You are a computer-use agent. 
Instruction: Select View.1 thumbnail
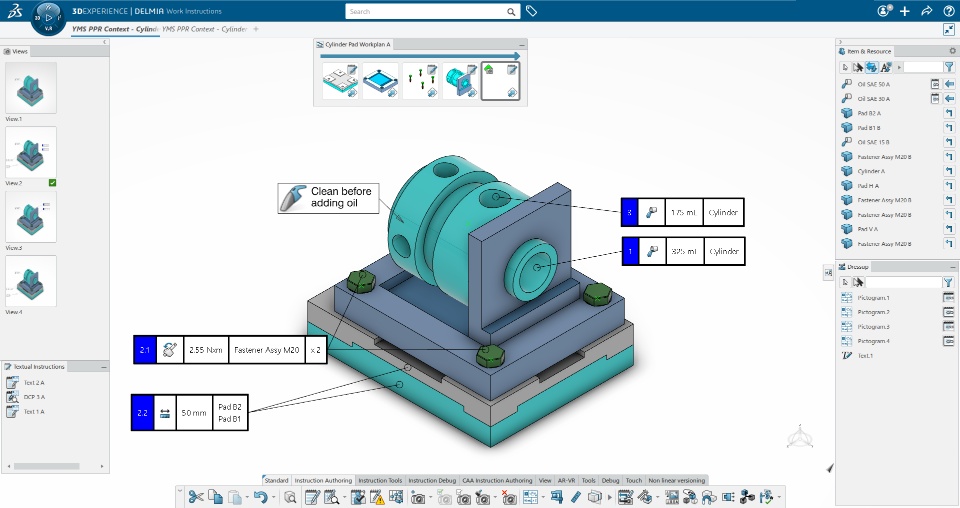(x=31, y=88)
